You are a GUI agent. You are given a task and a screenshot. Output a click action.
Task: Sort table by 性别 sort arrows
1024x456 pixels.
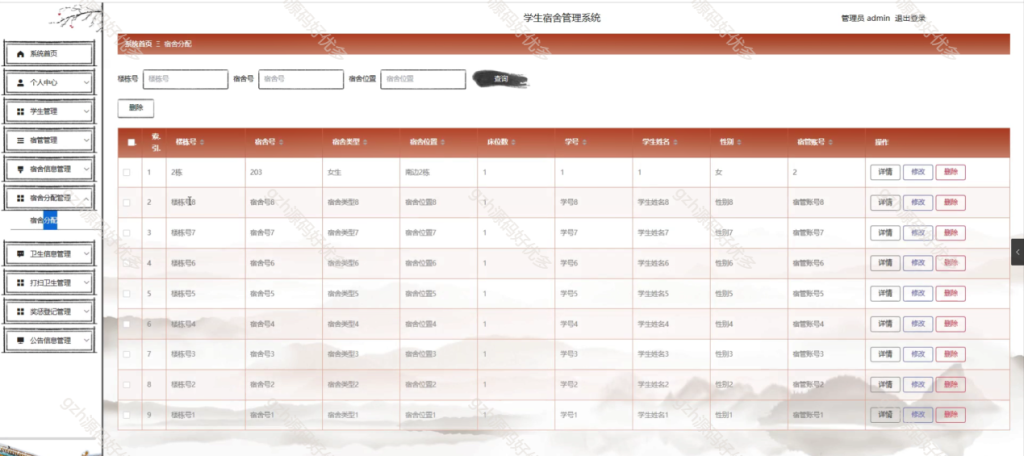coord(740,142)
